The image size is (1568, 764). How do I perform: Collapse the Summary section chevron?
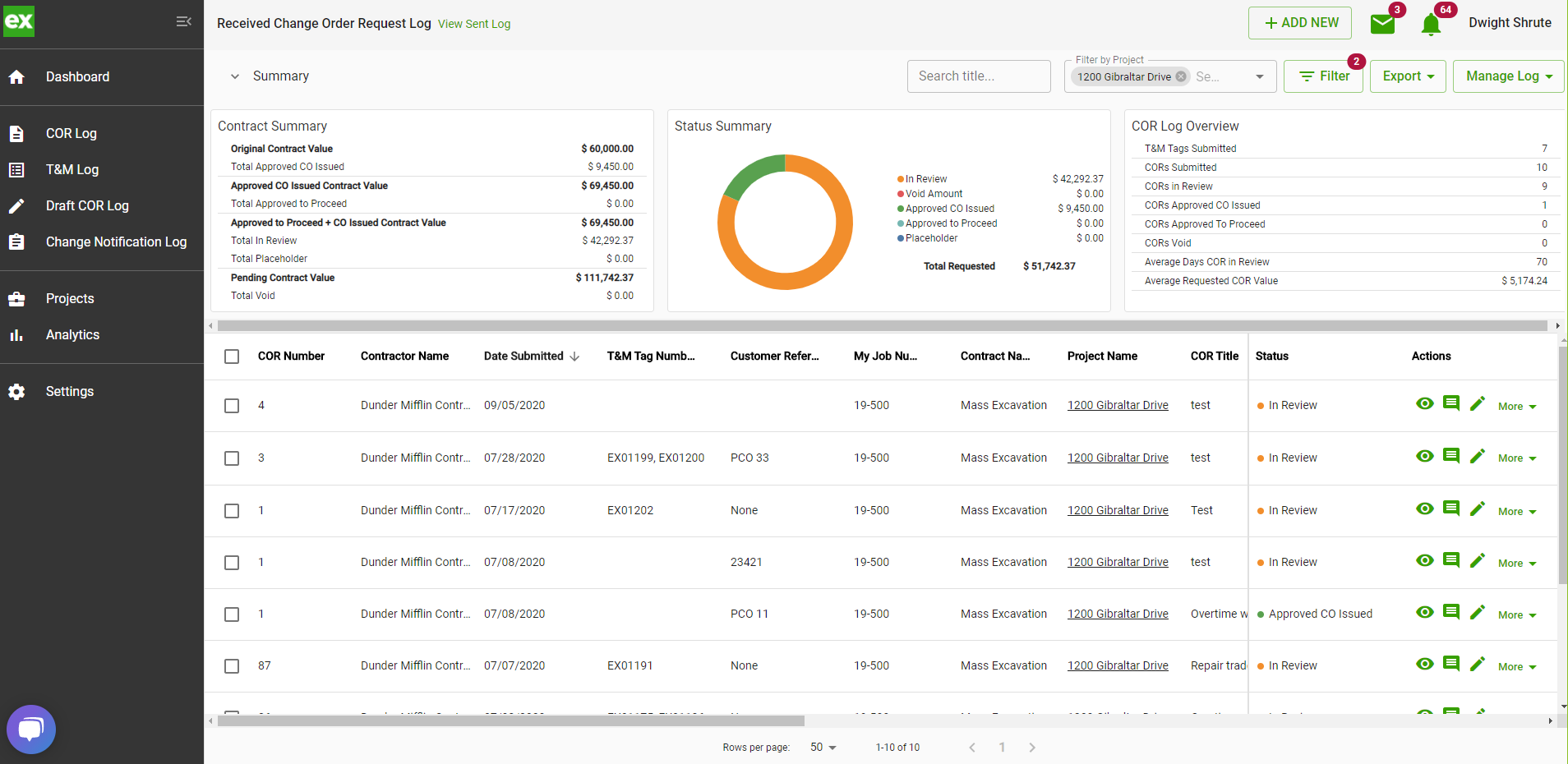pos(236,76)
